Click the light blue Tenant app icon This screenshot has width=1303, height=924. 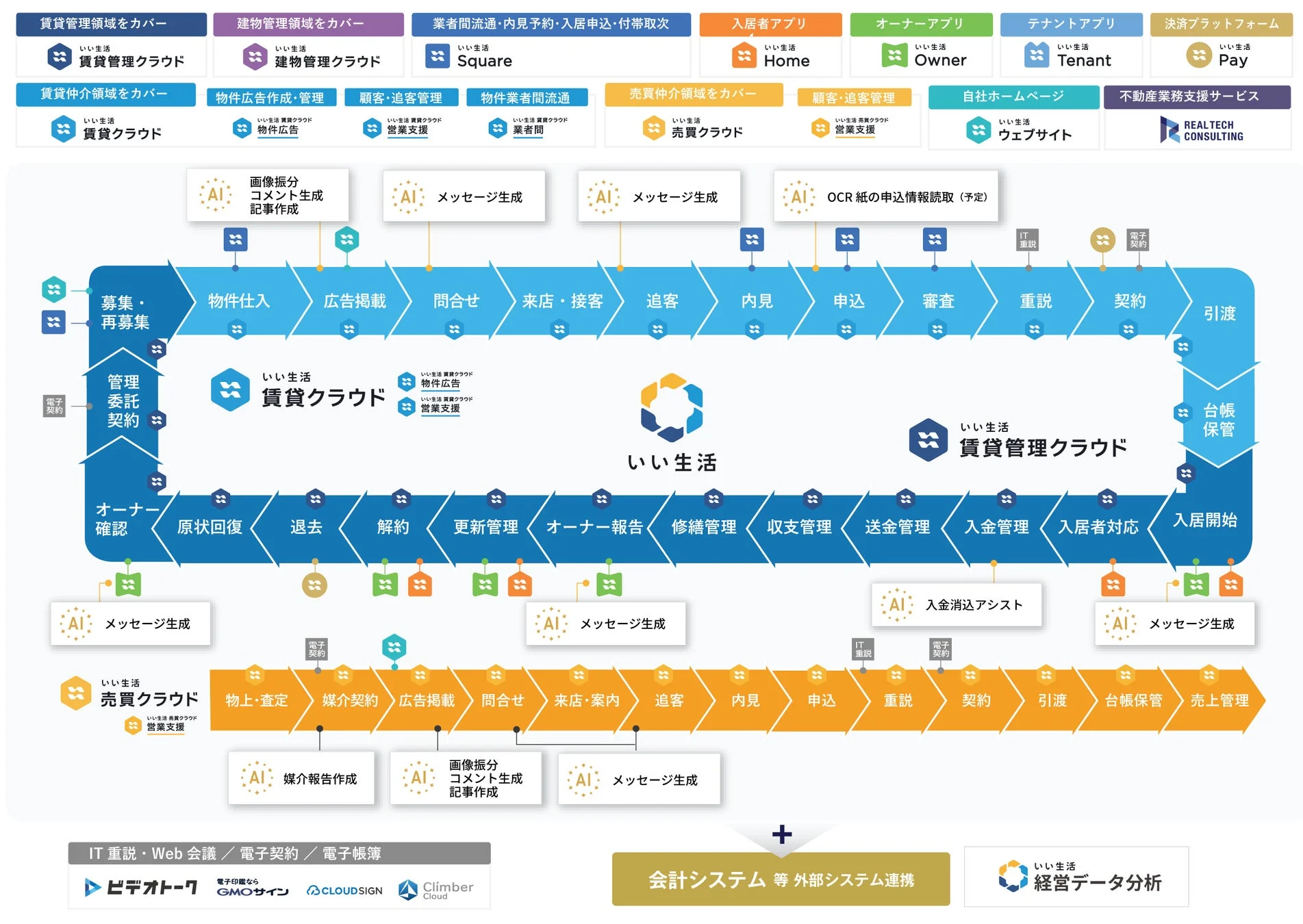tap(1037, 55)
